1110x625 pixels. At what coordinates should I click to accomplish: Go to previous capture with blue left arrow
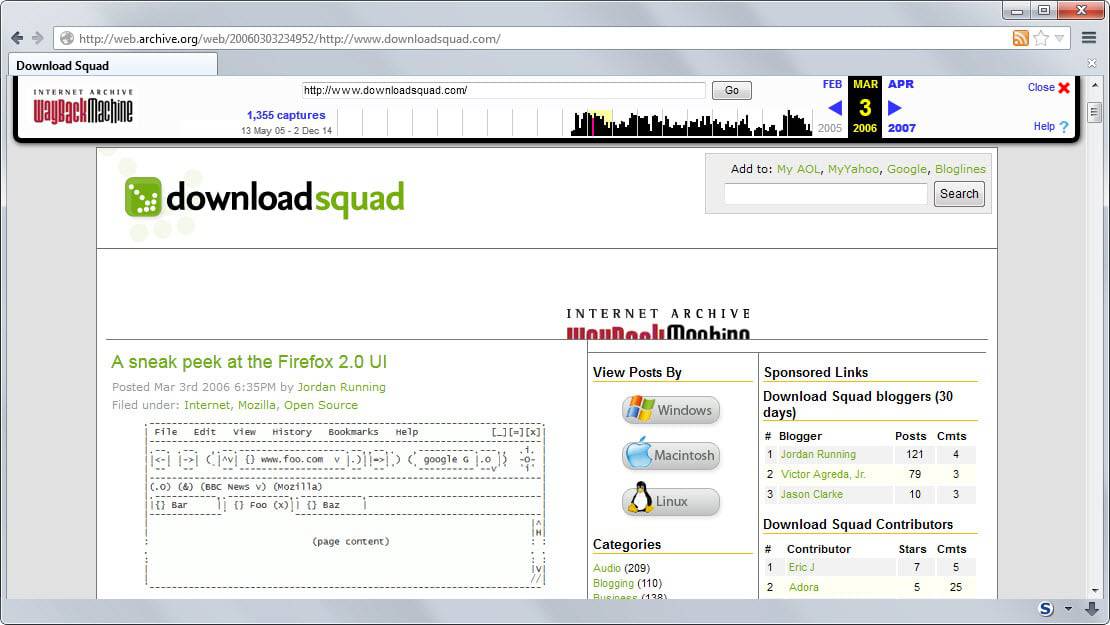pyautogui.click(x=835, y=108)
